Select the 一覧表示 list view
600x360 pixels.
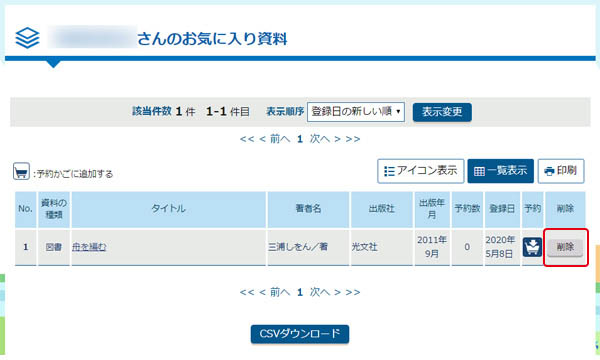pyautogui.click(x=501, y=171)
